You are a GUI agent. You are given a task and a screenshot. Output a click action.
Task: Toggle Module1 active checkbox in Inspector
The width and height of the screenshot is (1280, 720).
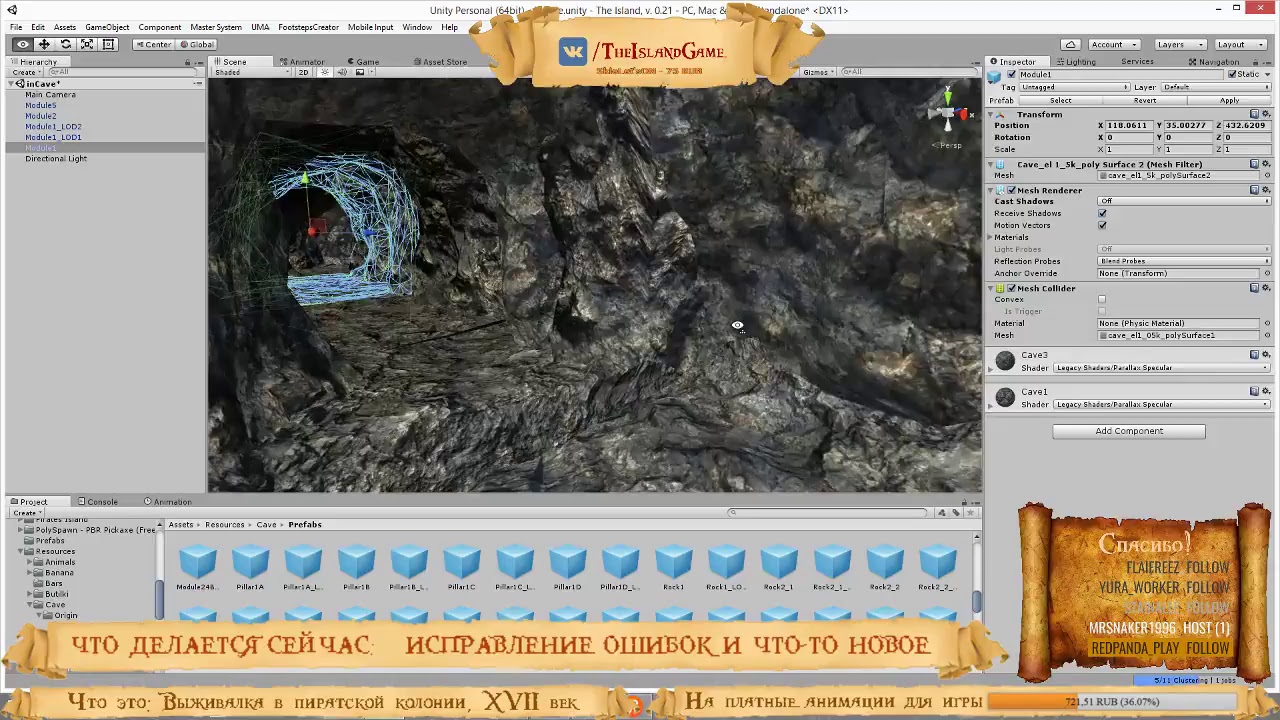[x=1011, y=75]
